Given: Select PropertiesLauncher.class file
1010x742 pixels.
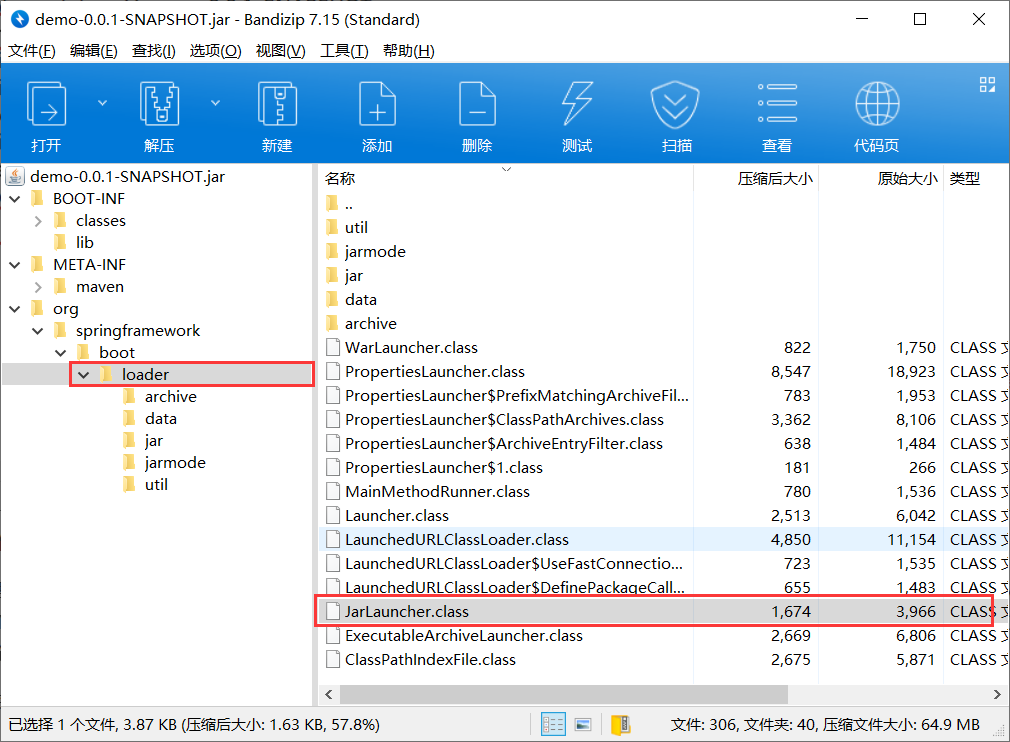Looking at the screenshot, I should (435, 372).
